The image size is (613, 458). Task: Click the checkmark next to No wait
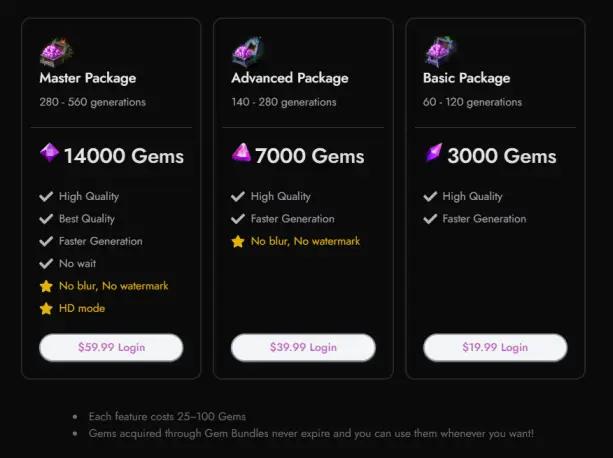[46, 263]
